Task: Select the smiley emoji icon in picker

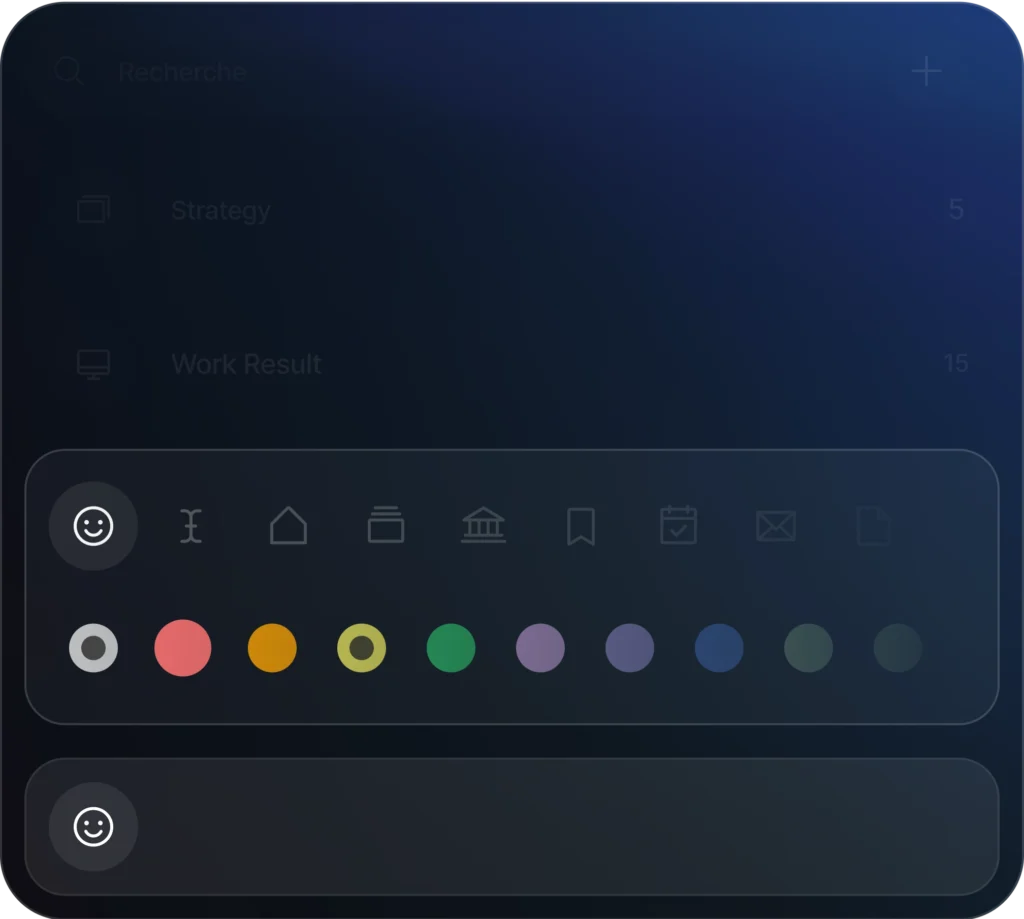Action: click(93, 526)
